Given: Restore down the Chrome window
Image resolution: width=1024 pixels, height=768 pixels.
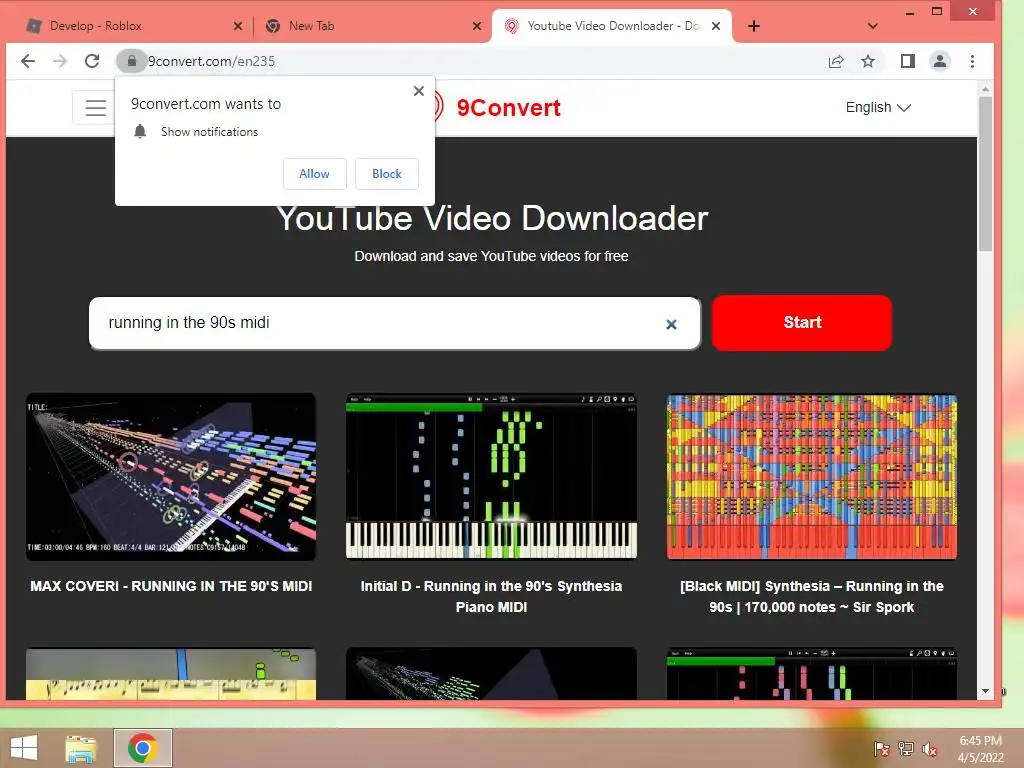Looking at the screenshot, I should point(937,12).
